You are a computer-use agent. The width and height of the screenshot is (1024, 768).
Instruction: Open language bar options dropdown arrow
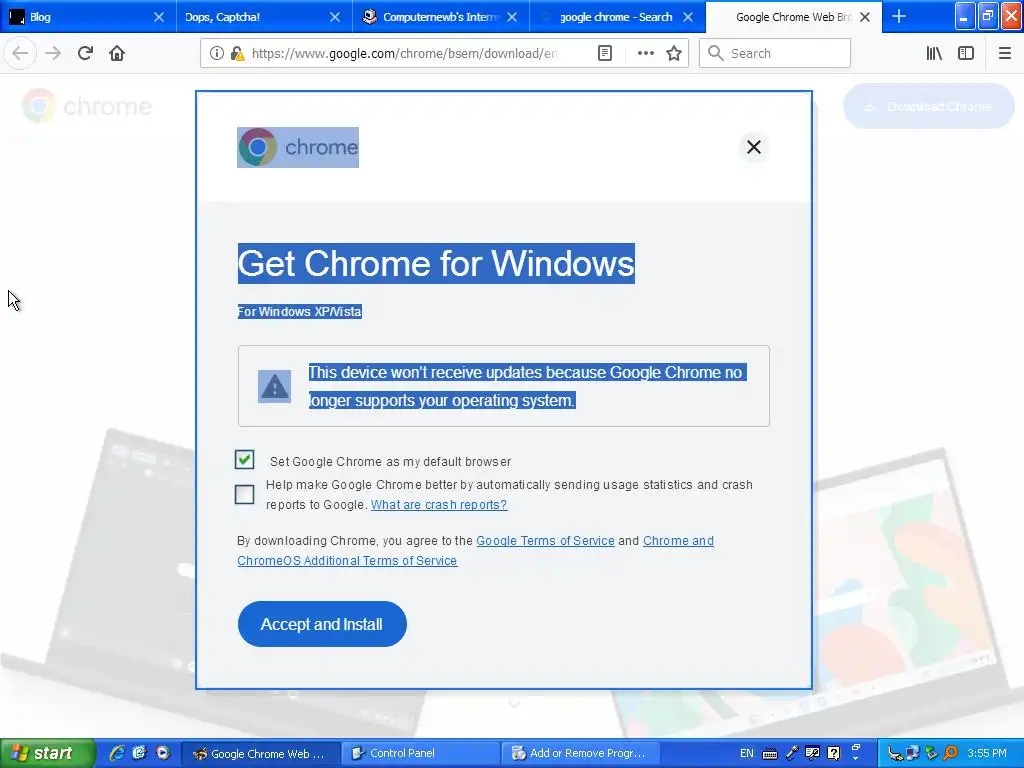[x=856, y=758]
